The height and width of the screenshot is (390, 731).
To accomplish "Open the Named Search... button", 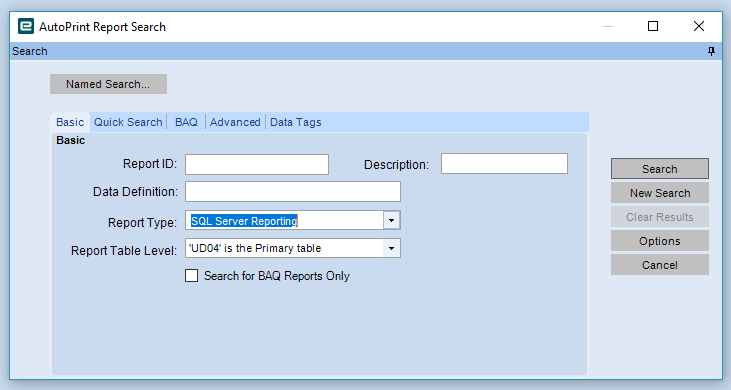I will click(x=108, y=84).
